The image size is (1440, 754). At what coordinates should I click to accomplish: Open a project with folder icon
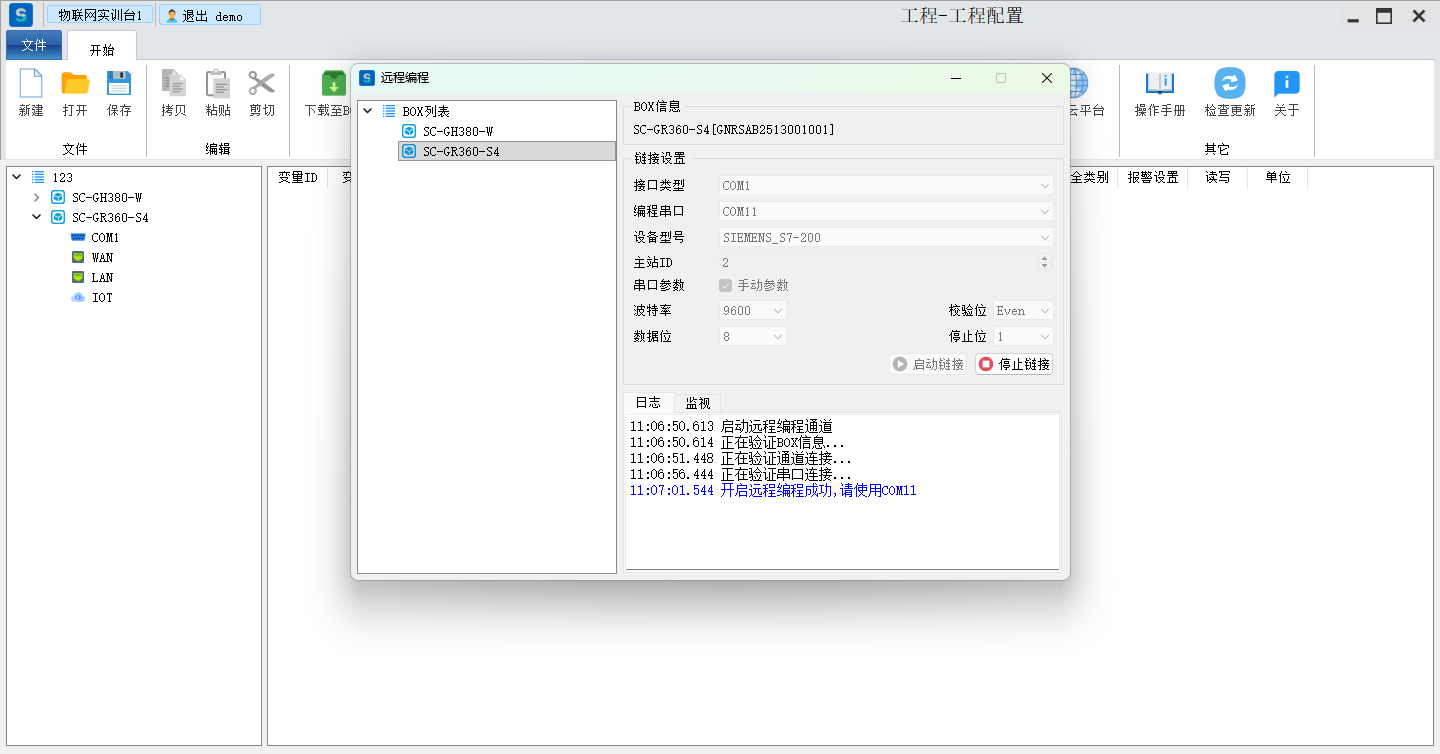point(75,84)
